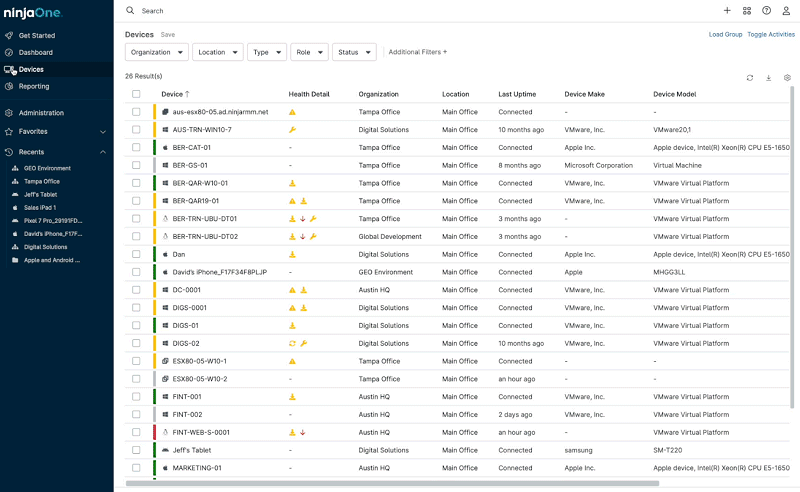The width and height of the screenshot is (800, 492).
Task: Open the Role filter dropdown
Action: (x=309, y=52)
